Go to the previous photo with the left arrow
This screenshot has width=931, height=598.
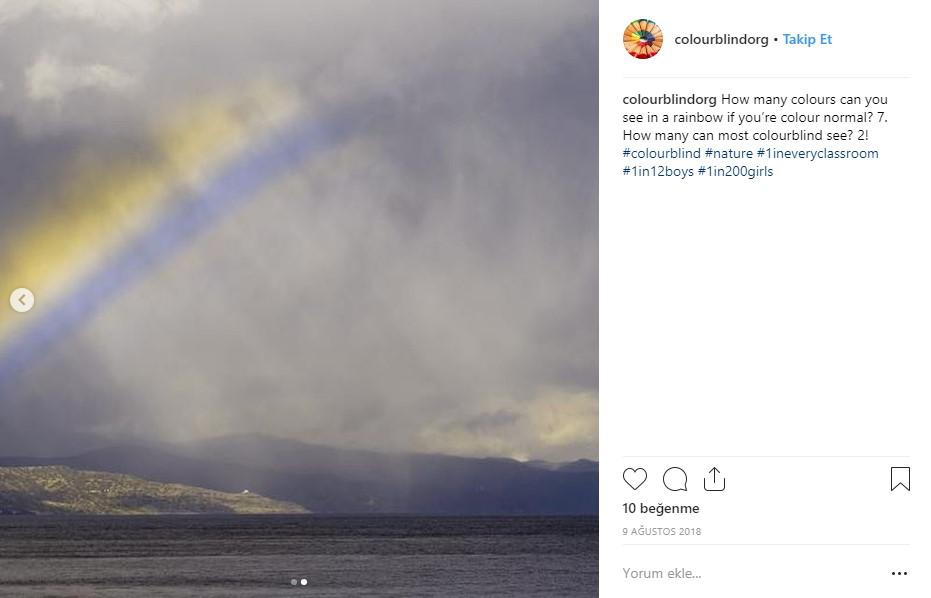(22, 300)
